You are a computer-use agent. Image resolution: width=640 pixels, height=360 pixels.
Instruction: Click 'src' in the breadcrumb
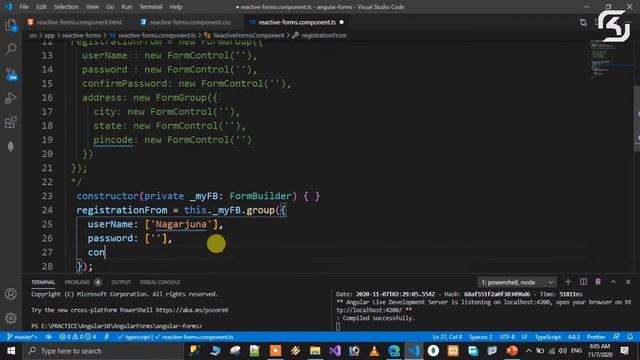point(33,36)
